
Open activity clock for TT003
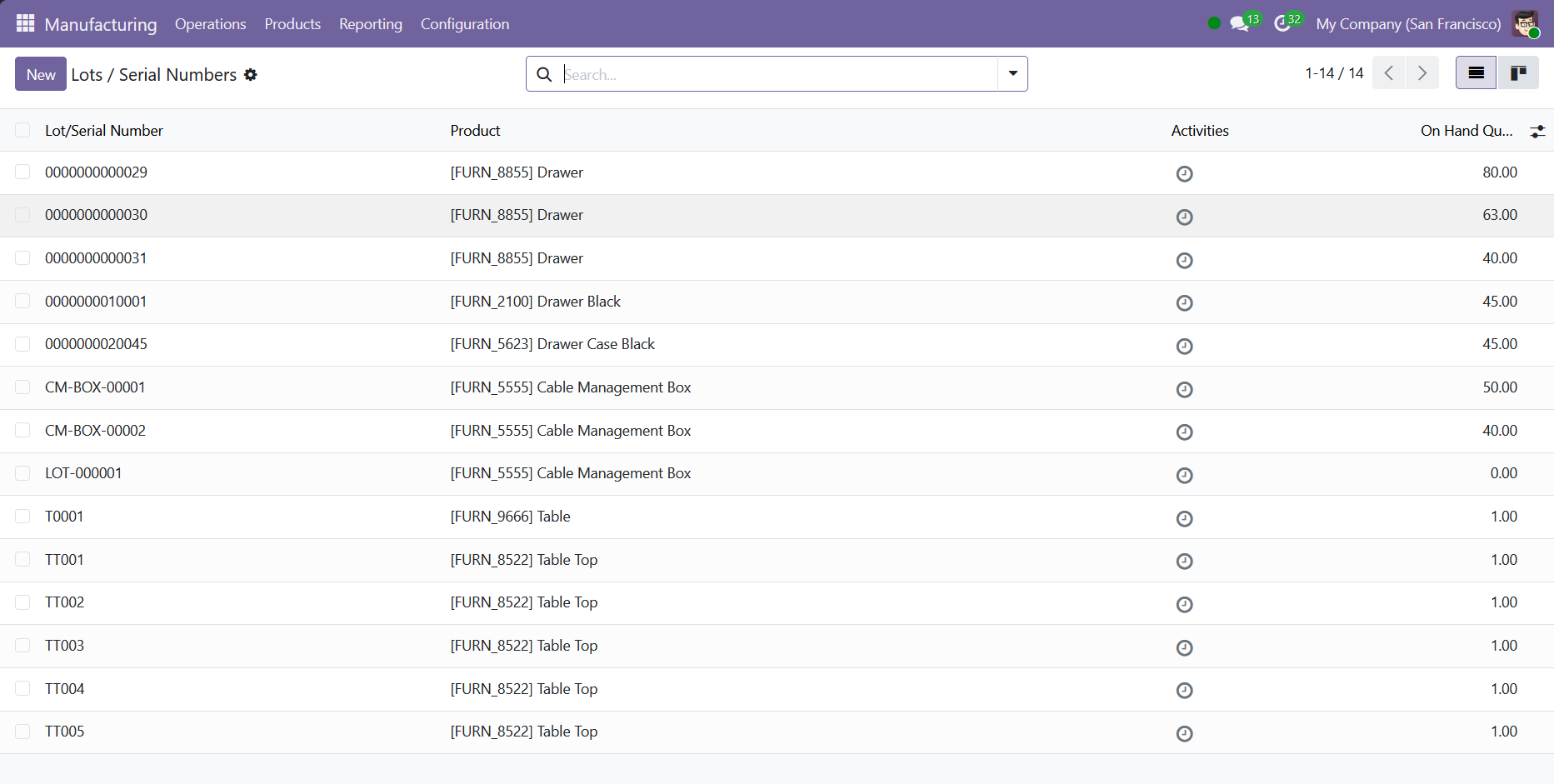pyautogui.click(x=1184, y=647)
